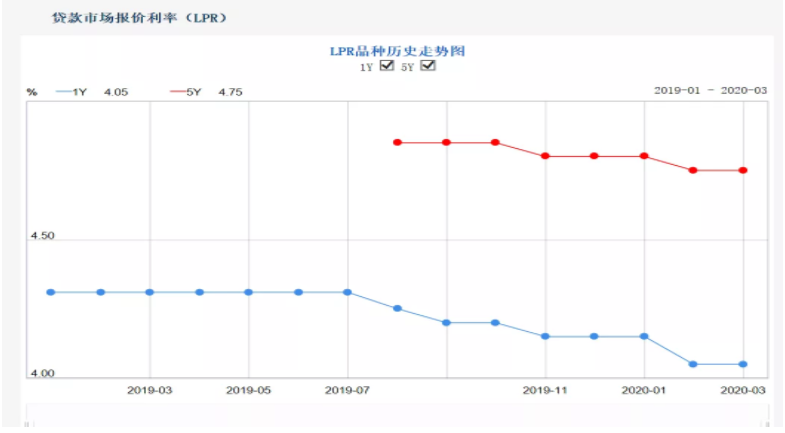Select the first red 5Y data point

[398, 143]
